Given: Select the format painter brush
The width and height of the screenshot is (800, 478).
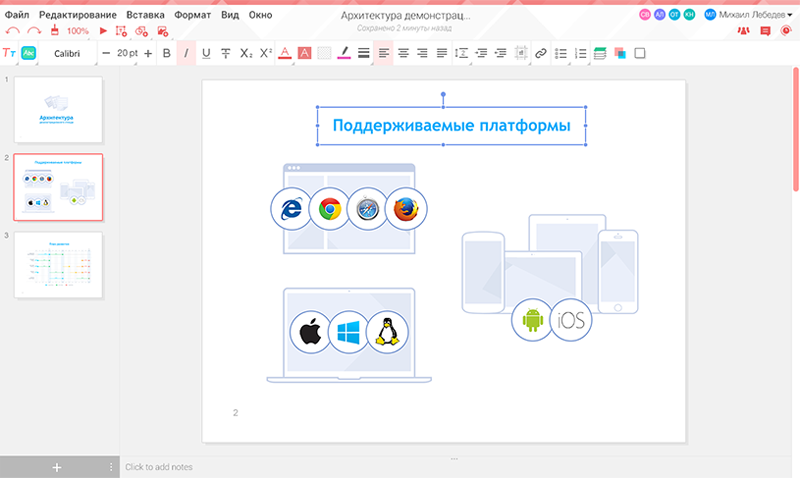Looking at the screenshot, I should point(55,31).
